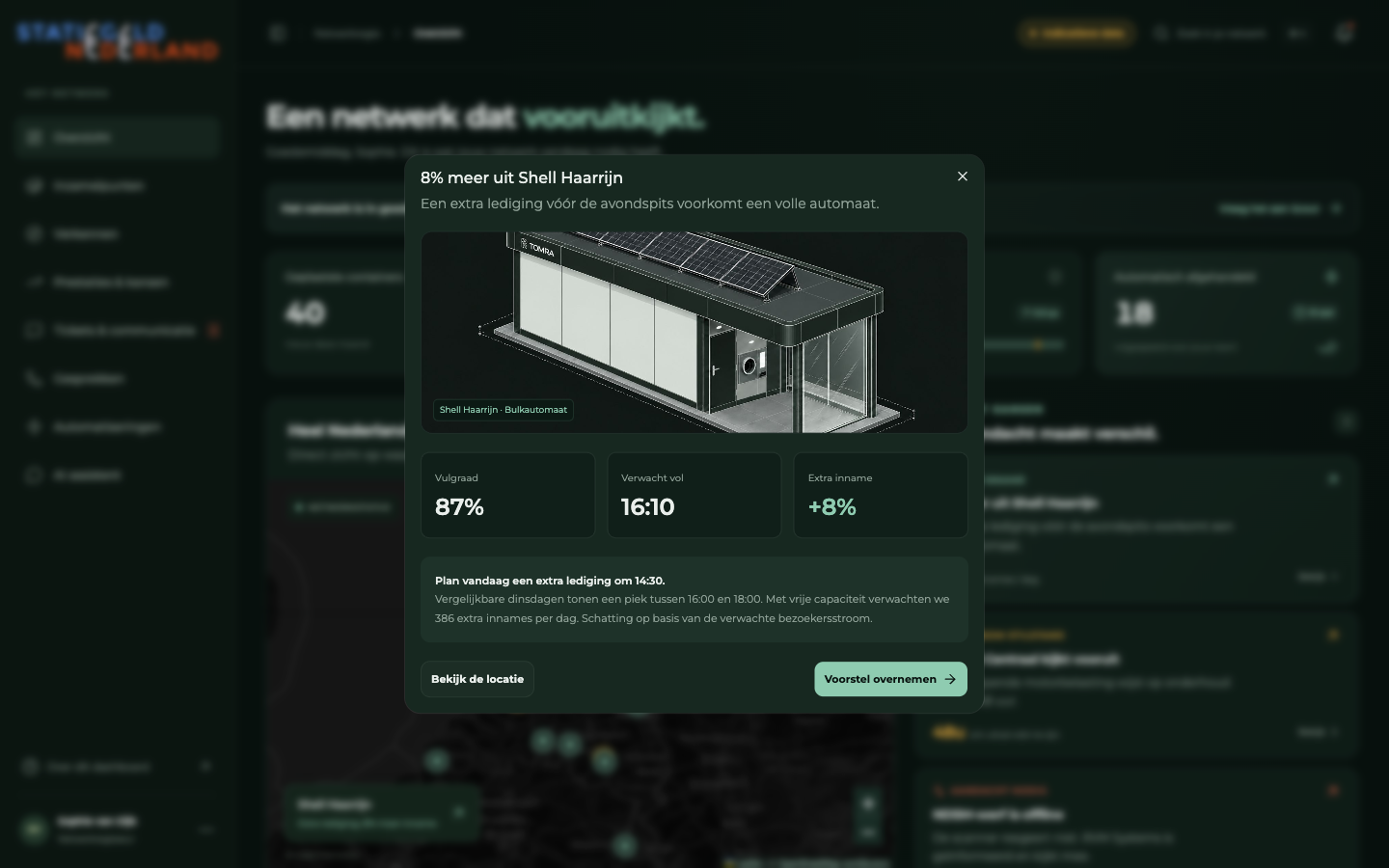The image size is (1389, 868).
Task: Click paragraph starting 'Vergelijkbare dinsdagen tonen een piek'
Action: coord(692,609)
